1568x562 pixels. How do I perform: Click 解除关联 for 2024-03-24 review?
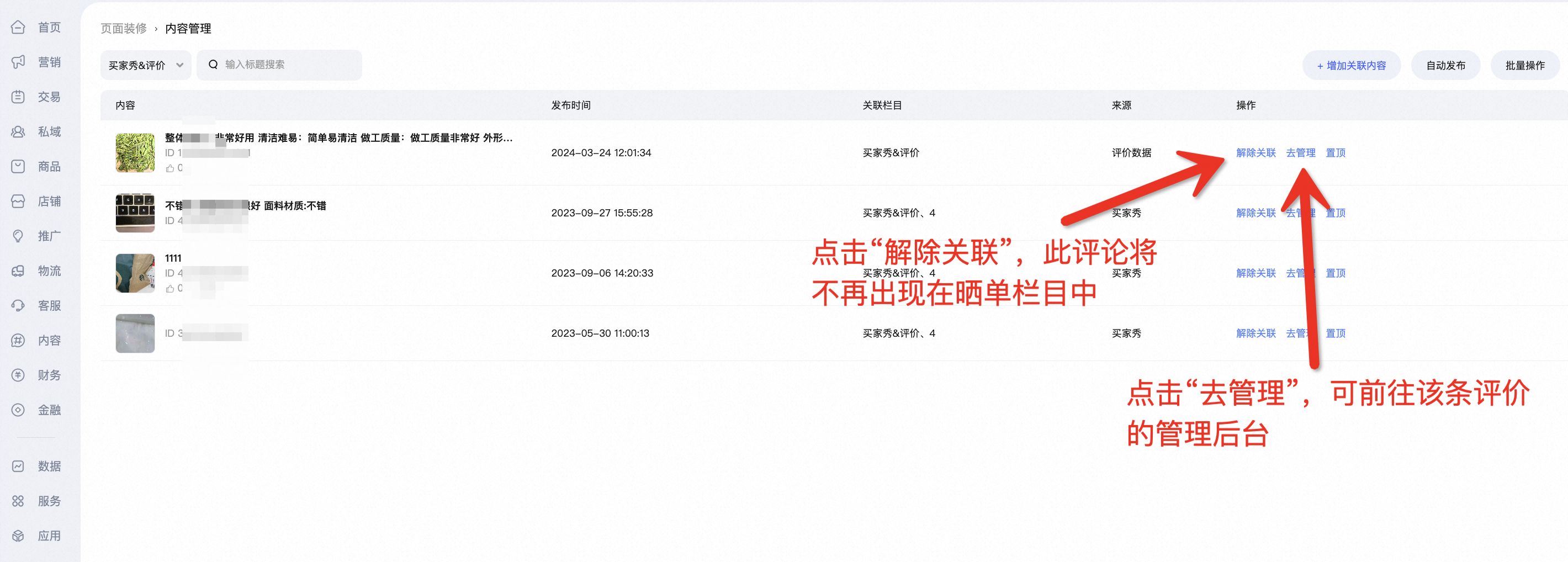tap(1256, 153)
